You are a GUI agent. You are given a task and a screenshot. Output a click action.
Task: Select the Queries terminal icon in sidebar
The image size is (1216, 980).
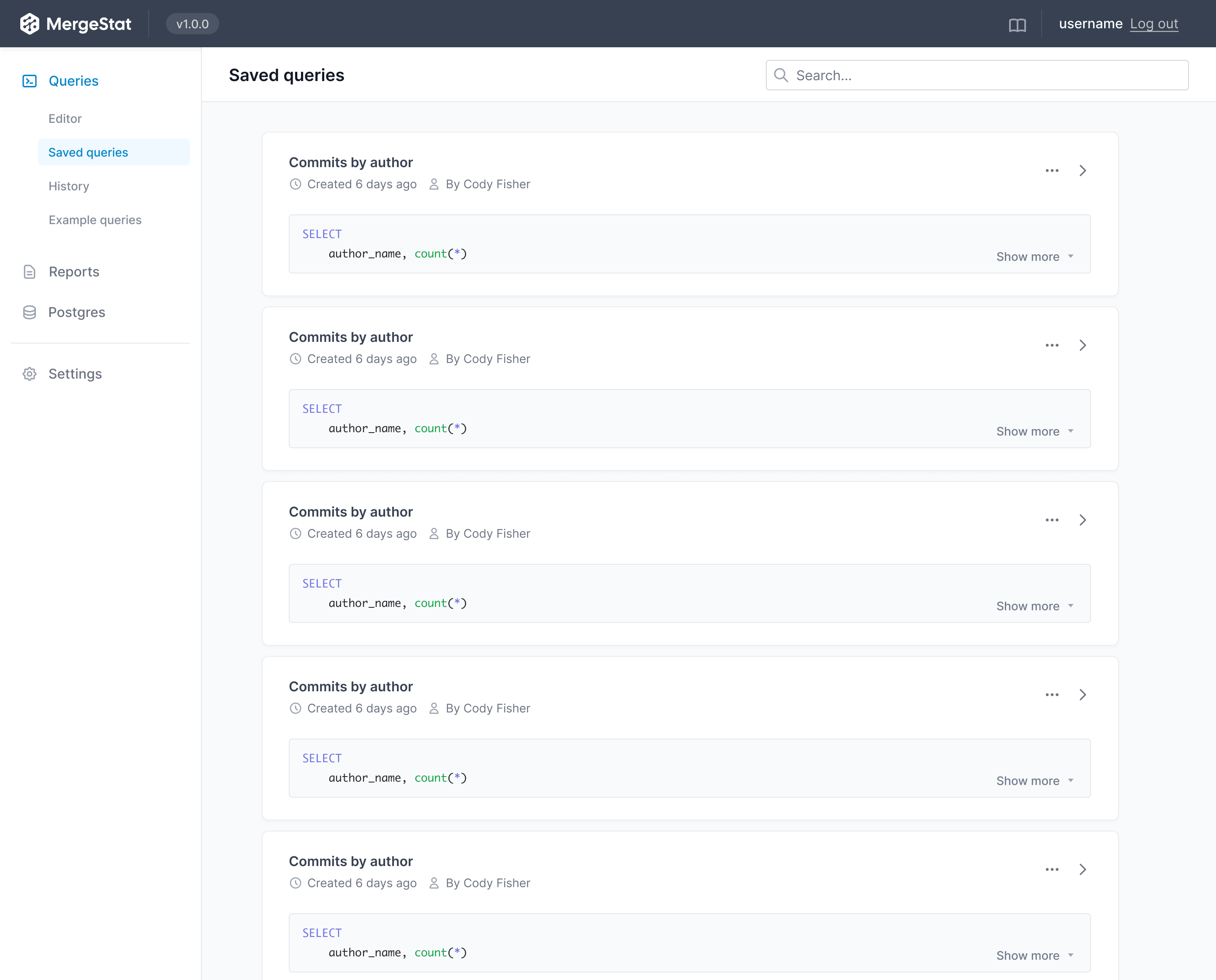pyautogui.click(x=30, y=80)
